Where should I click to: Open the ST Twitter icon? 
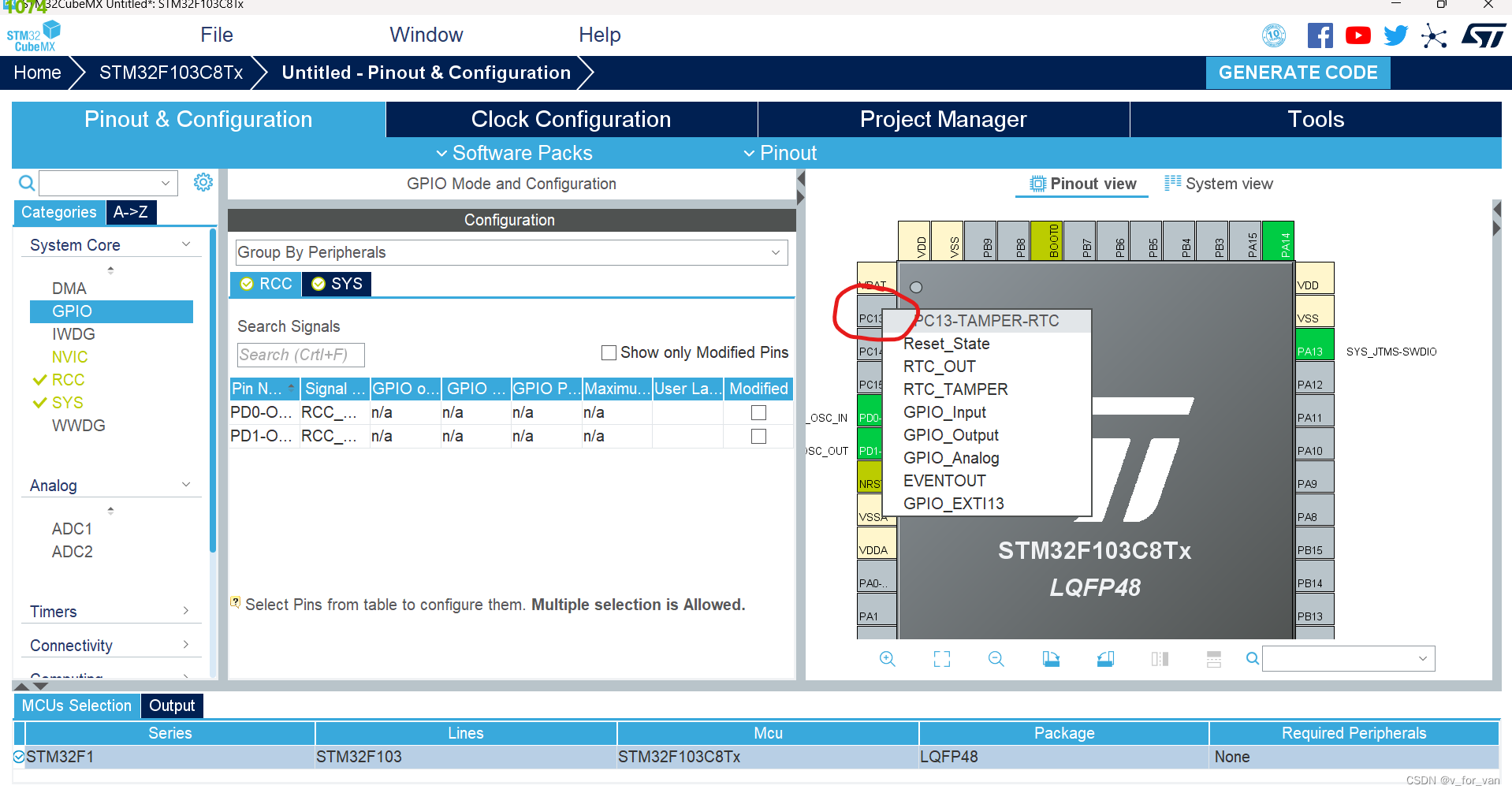click(x=1395, y=35)
